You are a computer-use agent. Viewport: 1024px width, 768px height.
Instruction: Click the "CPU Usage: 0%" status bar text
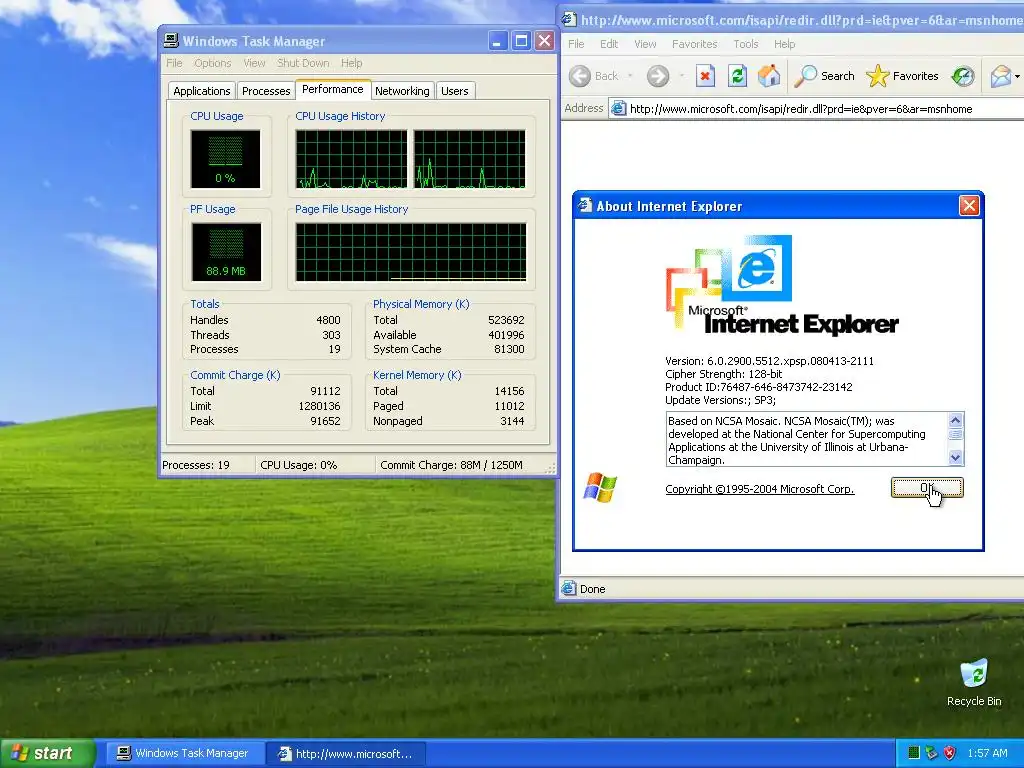298,465
